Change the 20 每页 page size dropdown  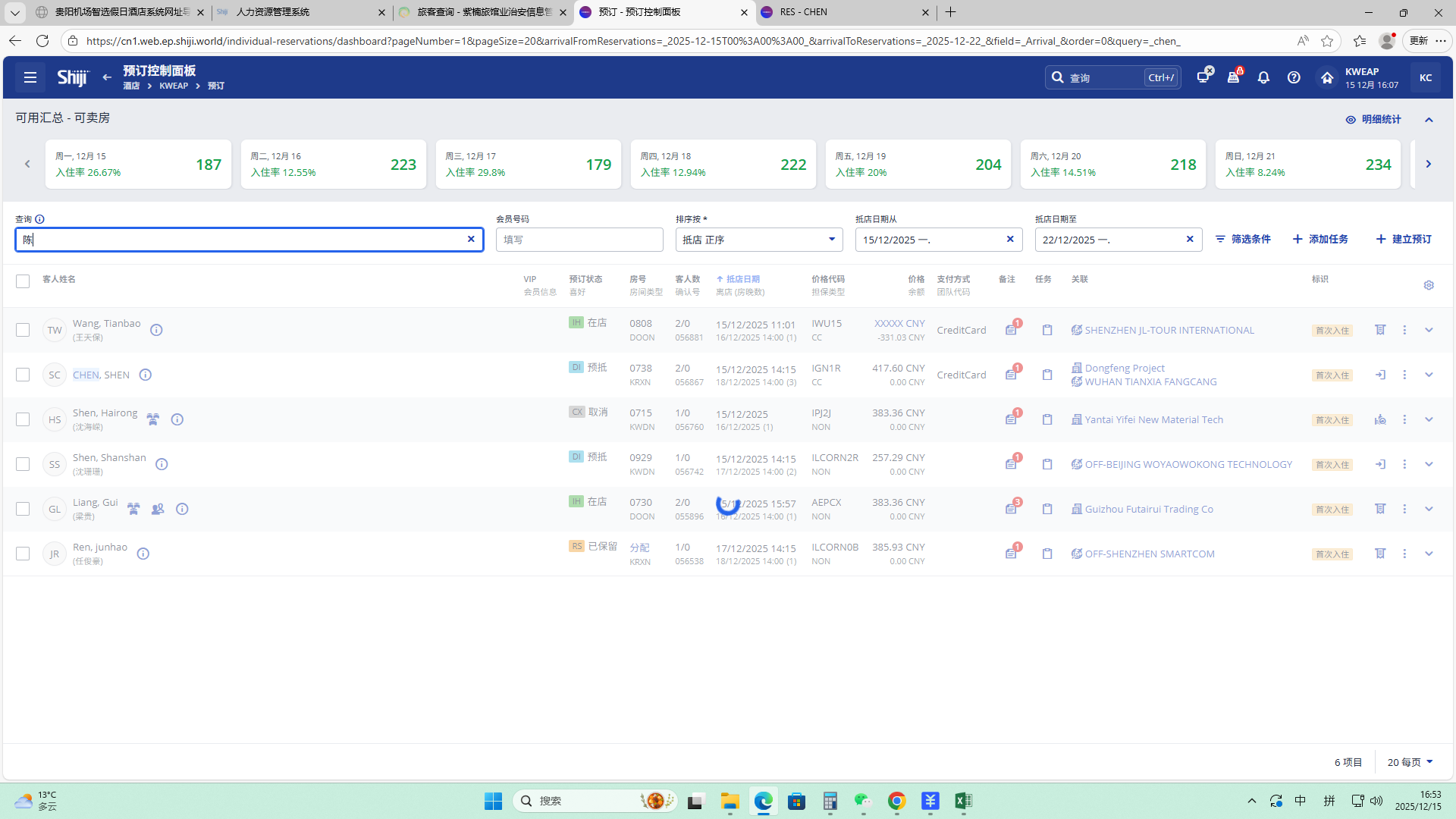point(1410,762)
